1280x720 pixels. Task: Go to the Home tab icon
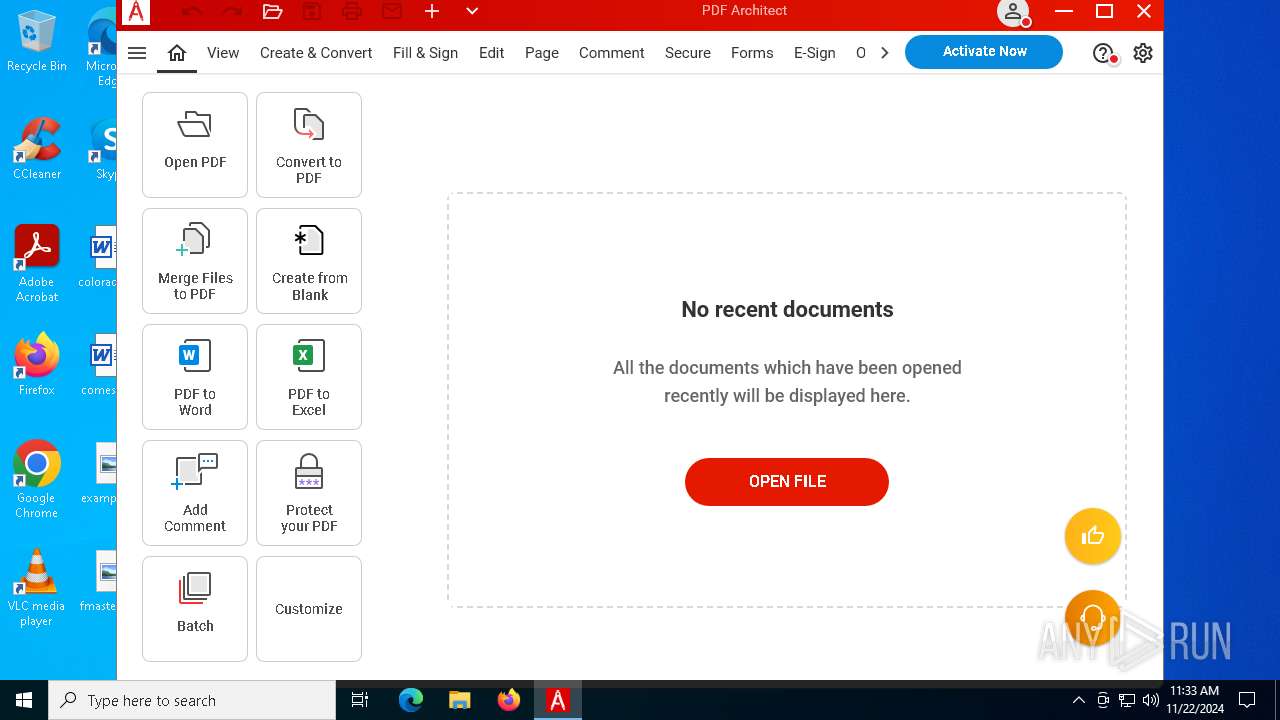pyautogui.click(x=177, y=53)
